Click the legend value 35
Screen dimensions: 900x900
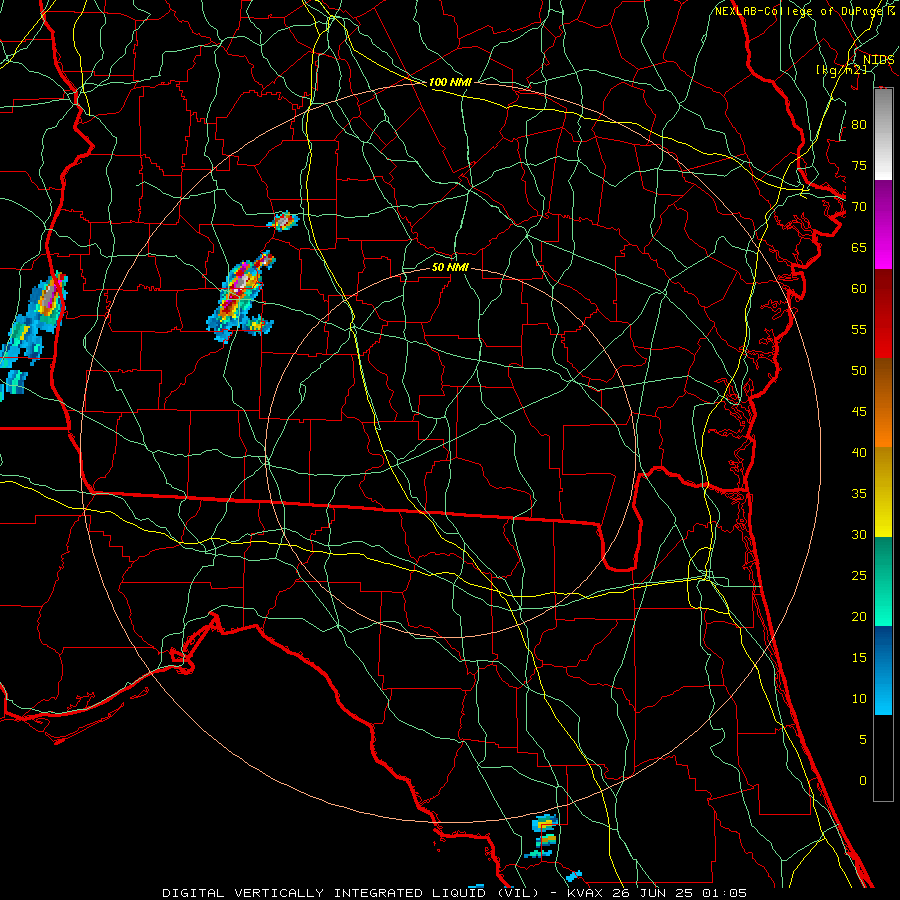click(859, 494)
